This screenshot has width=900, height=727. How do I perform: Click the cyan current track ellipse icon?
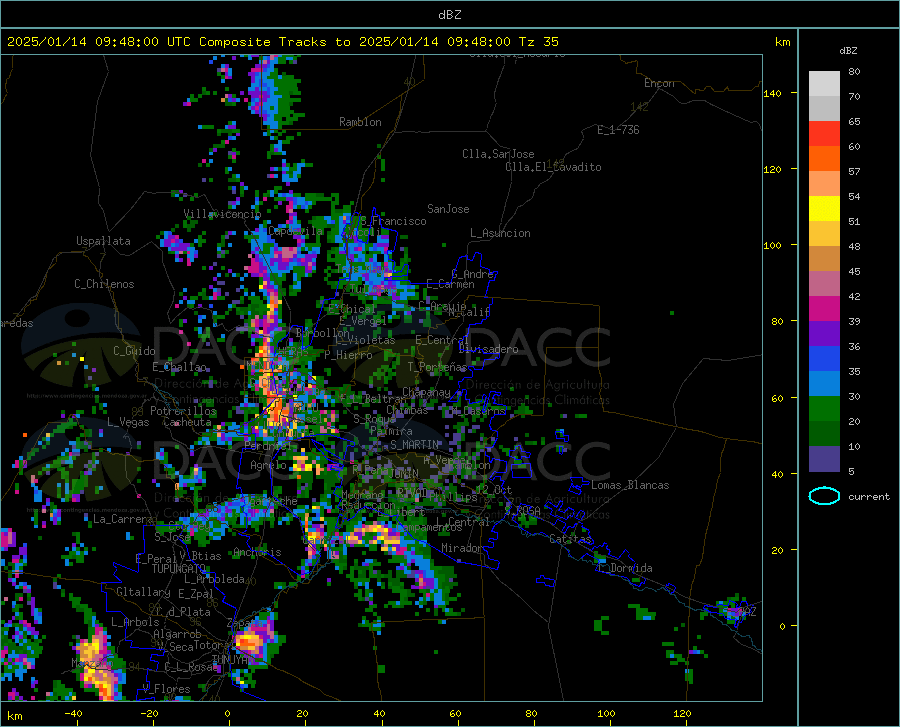(824, 496)
